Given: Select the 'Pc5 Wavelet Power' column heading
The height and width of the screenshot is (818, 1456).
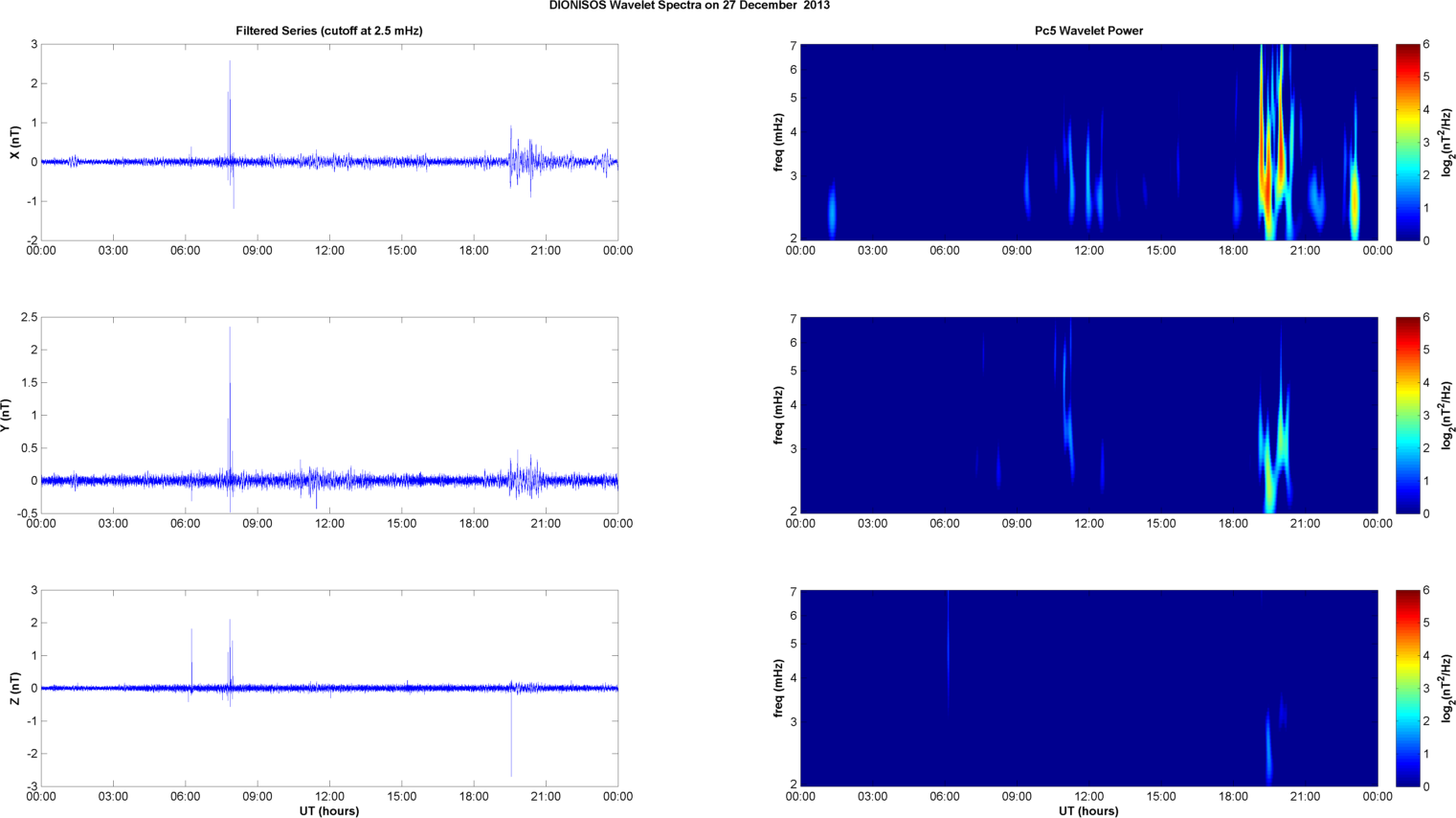Looking at the screenshot, I should [1088, 31].
